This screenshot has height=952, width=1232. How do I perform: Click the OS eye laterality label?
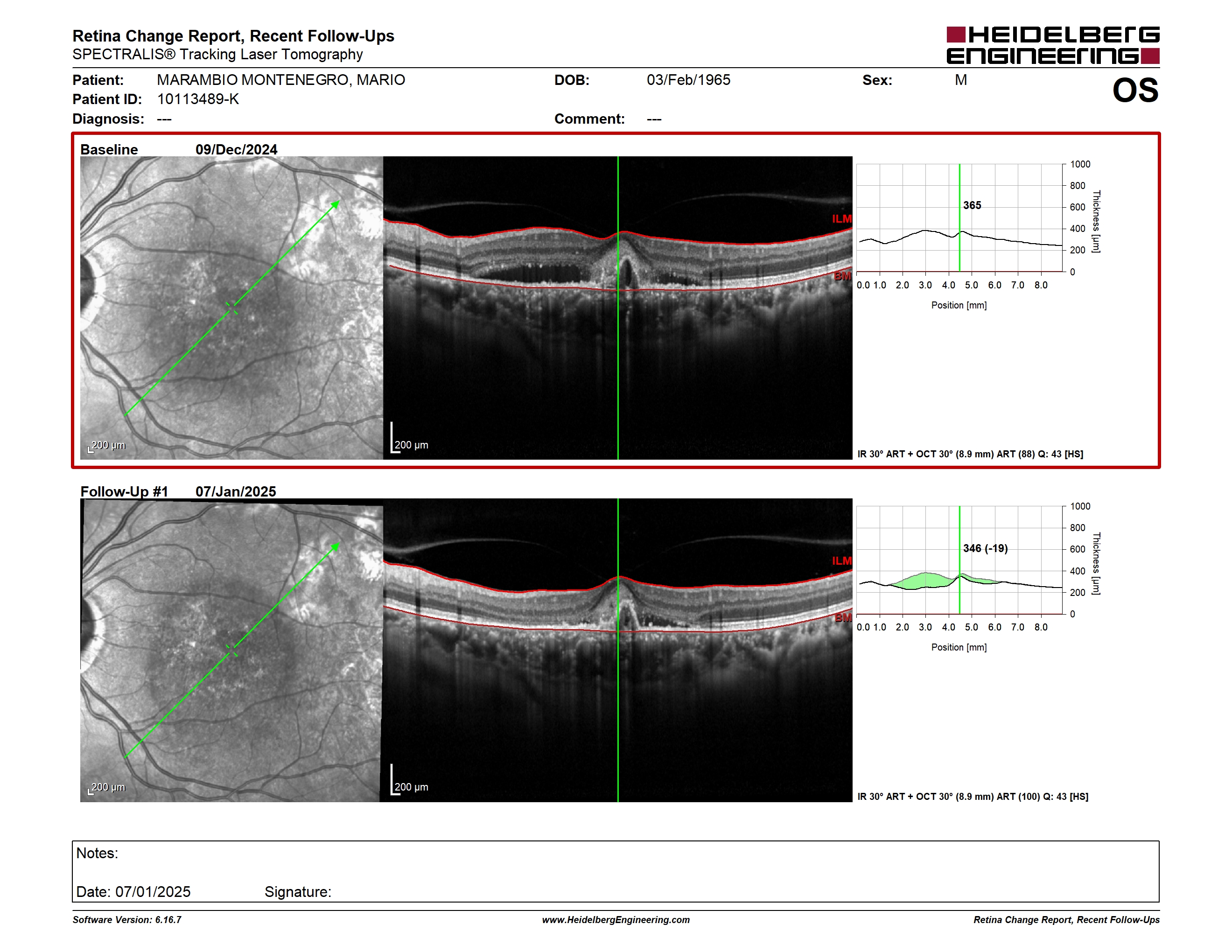pos(1135,90)
